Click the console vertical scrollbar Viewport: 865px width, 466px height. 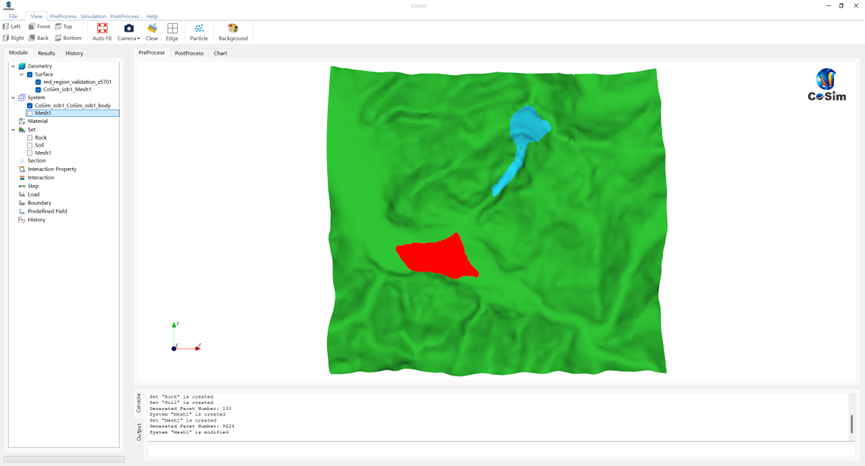(x=852, y=423)
